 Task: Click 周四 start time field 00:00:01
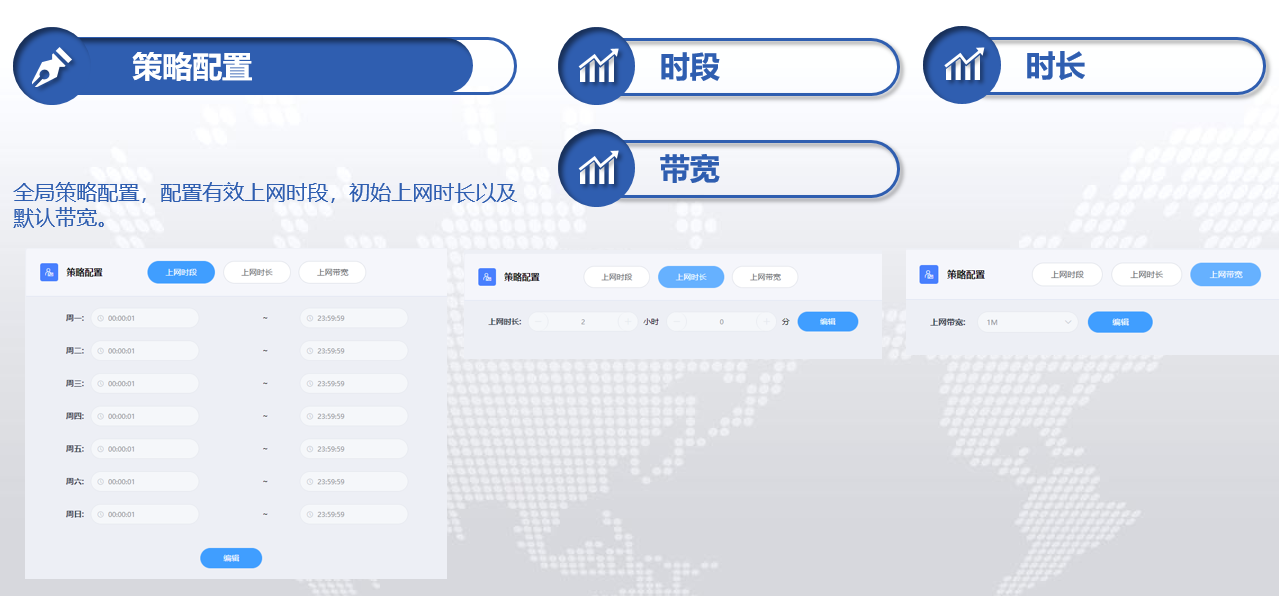point(145,416)
